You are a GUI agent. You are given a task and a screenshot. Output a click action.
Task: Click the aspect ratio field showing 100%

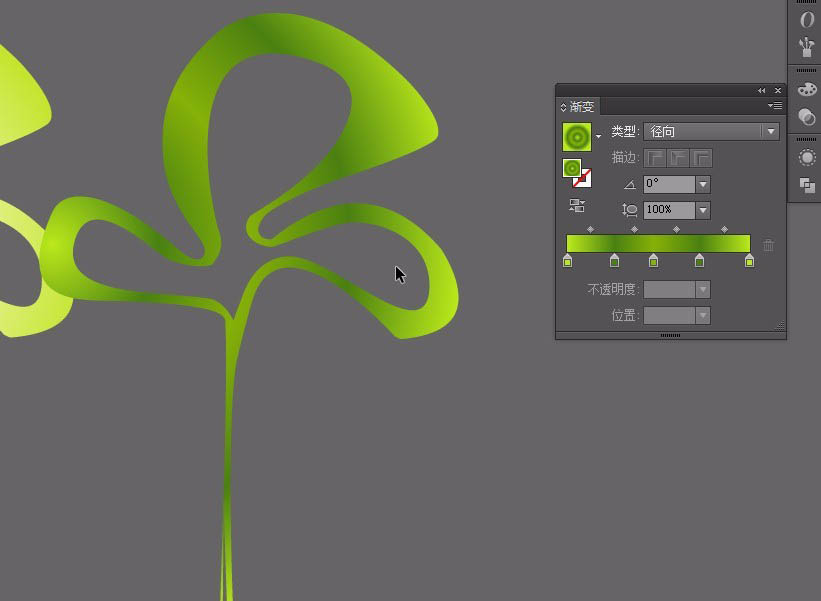[669, 210]
